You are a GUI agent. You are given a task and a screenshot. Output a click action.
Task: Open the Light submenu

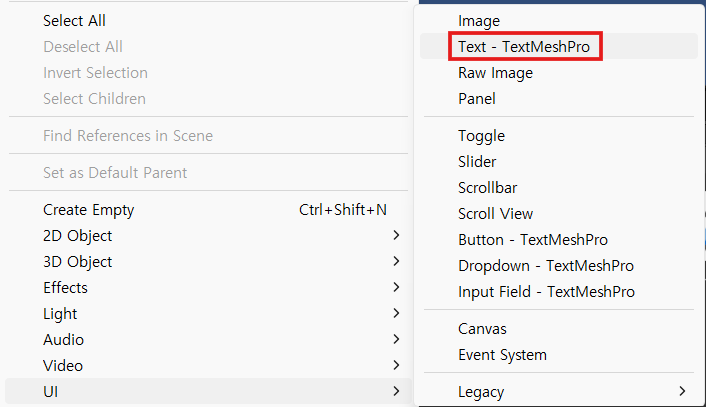[208, 313]
